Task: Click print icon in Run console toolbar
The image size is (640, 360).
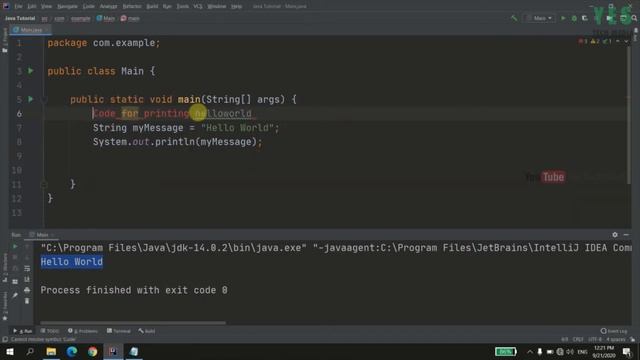Action: tap(27, 290)
